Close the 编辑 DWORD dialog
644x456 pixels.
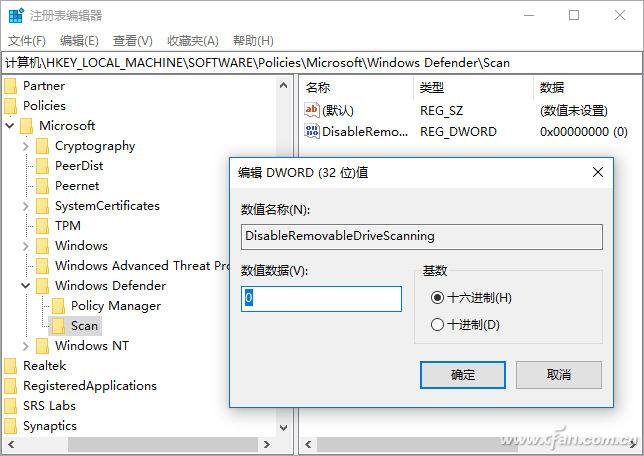598,172
